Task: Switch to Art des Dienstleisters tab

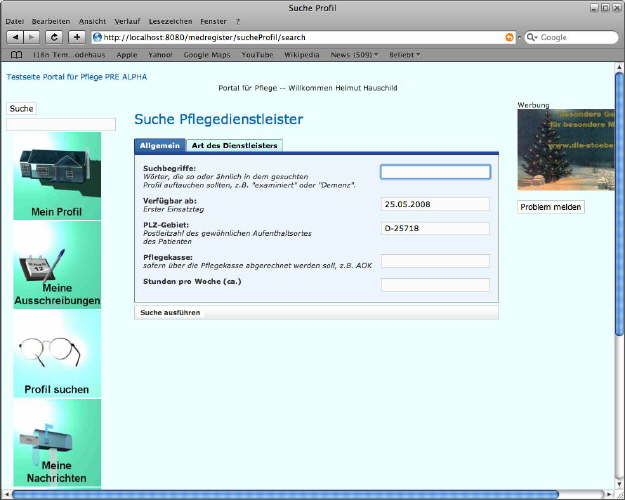Action: coord(234,146)
